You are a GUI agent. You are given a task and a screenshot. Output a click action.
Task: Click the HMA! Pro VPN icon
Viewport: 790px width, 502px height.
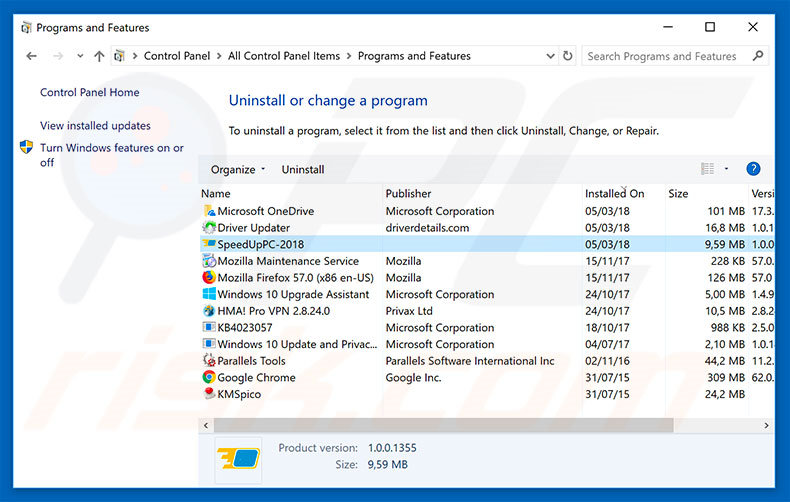pos(209,310)
